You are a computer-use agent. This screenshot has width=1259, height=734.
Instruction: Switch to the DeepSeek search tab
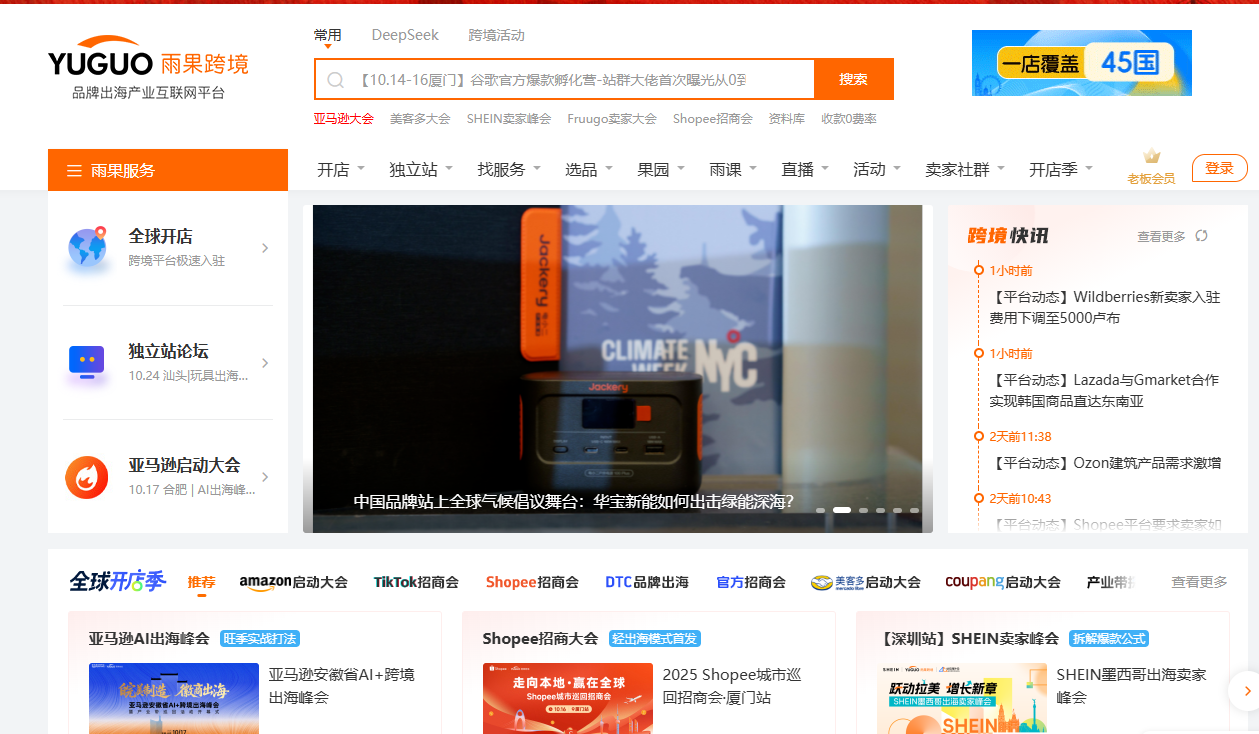click(x=405, y=35)
